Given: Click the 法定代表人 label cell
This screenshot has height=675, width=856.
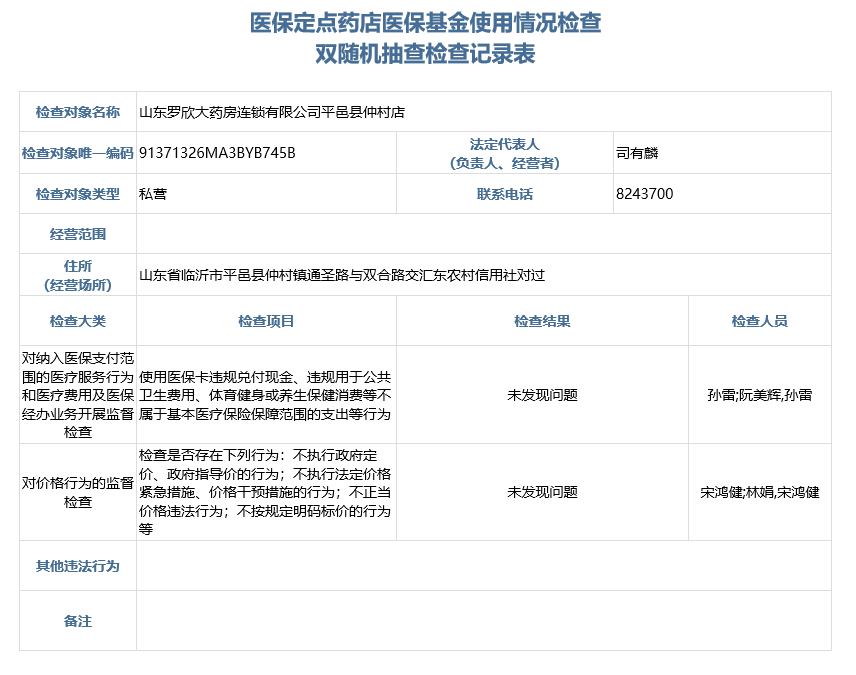Looking at the screenshot, I should tap(505, 153).
